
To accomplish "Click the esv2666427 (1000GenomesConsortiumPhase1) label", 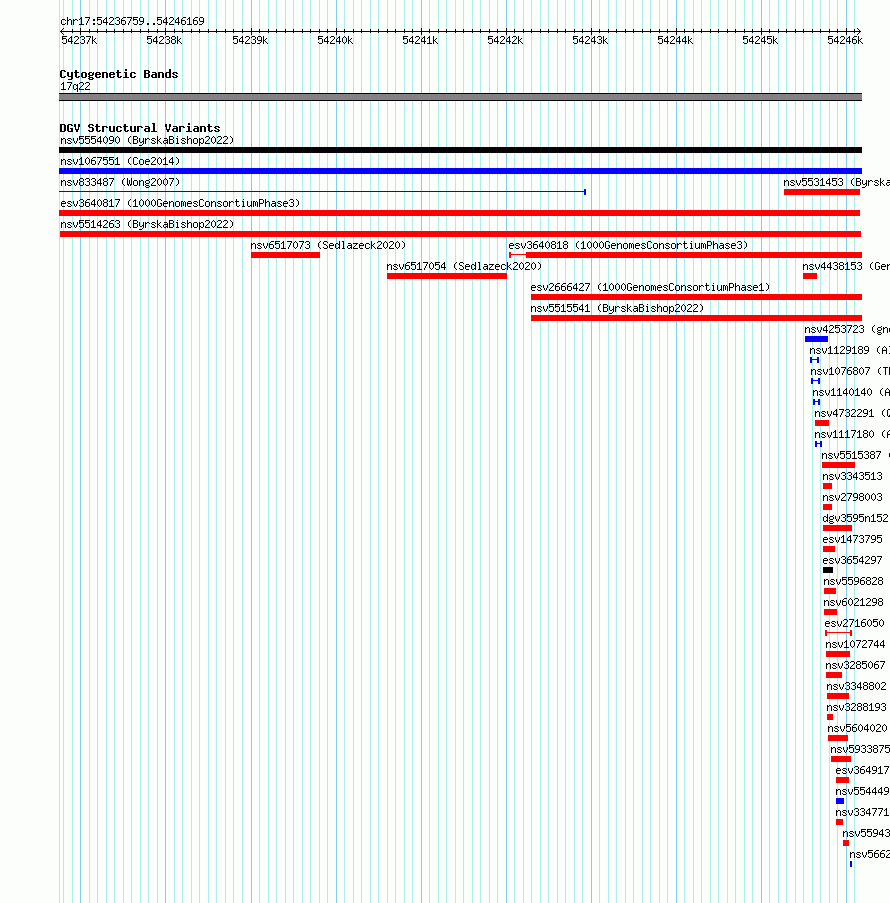I will [650, 287].
